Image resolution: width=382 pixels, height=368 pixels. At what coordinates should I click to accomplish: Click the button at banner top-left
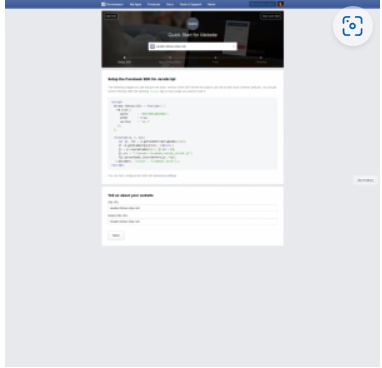(111, 16)
